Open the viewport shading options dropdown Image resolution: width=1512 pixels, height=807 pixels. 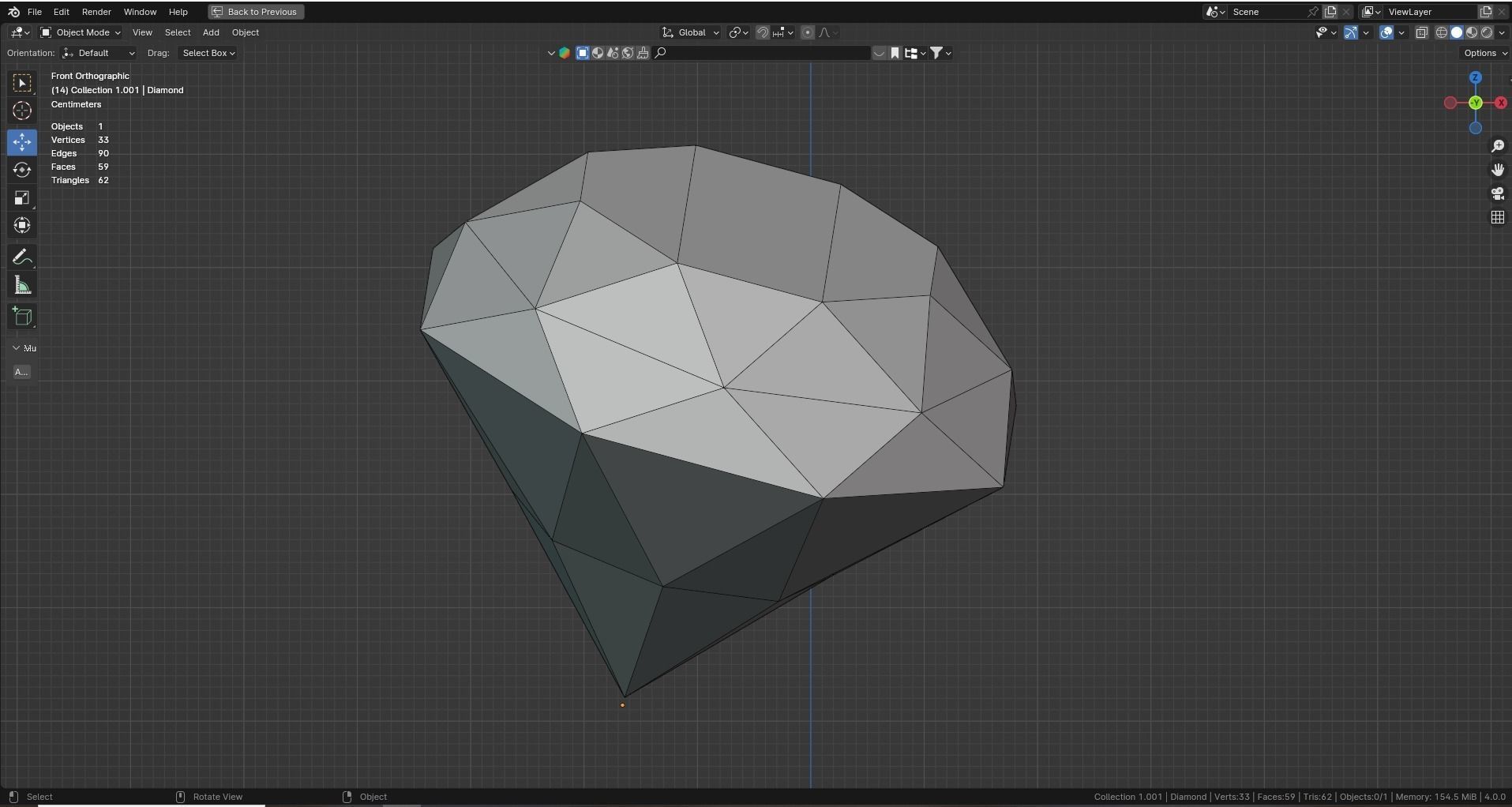click(1502, 32)
